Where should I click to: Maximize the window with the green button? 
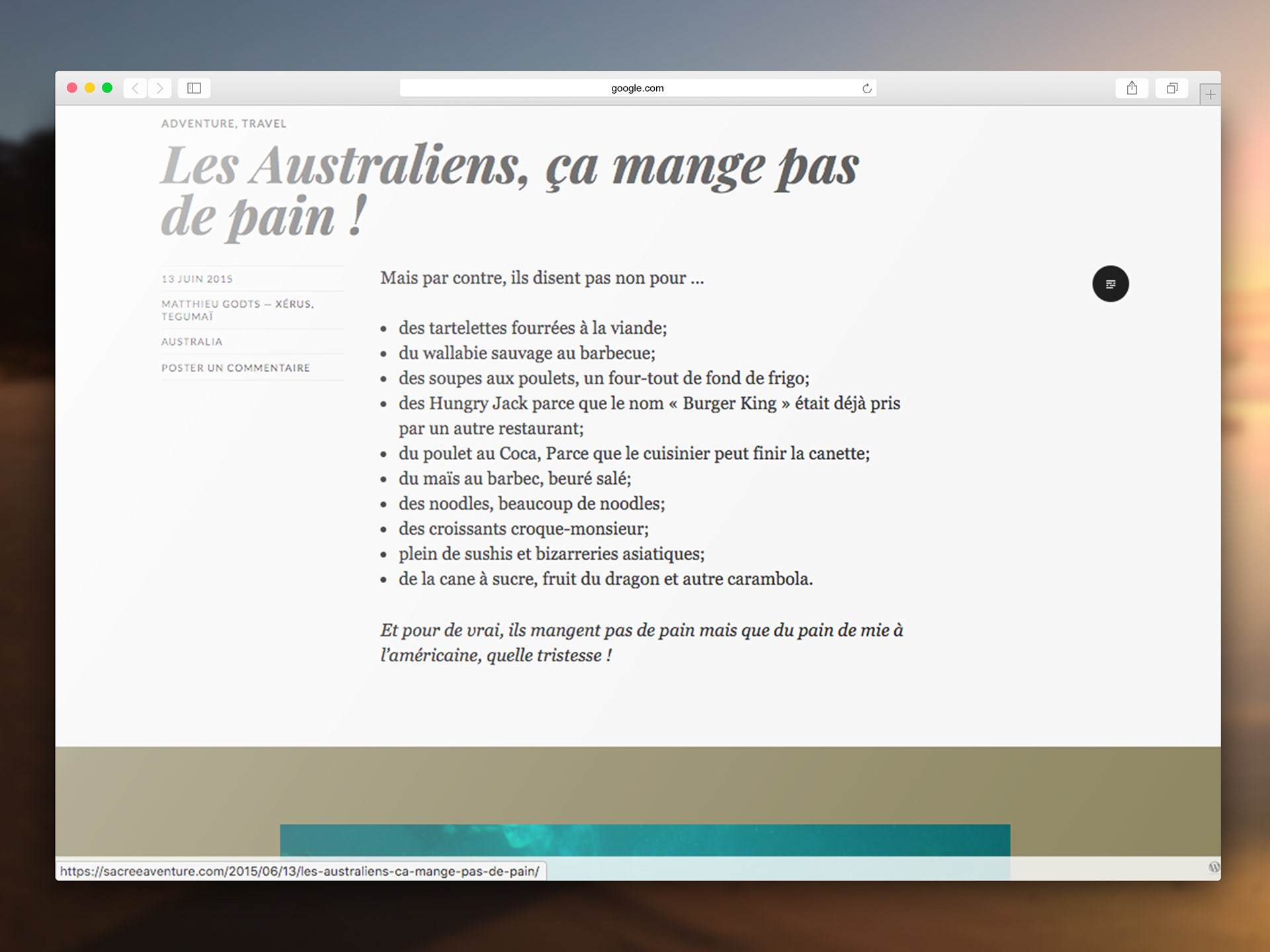(x=107, y=88)
